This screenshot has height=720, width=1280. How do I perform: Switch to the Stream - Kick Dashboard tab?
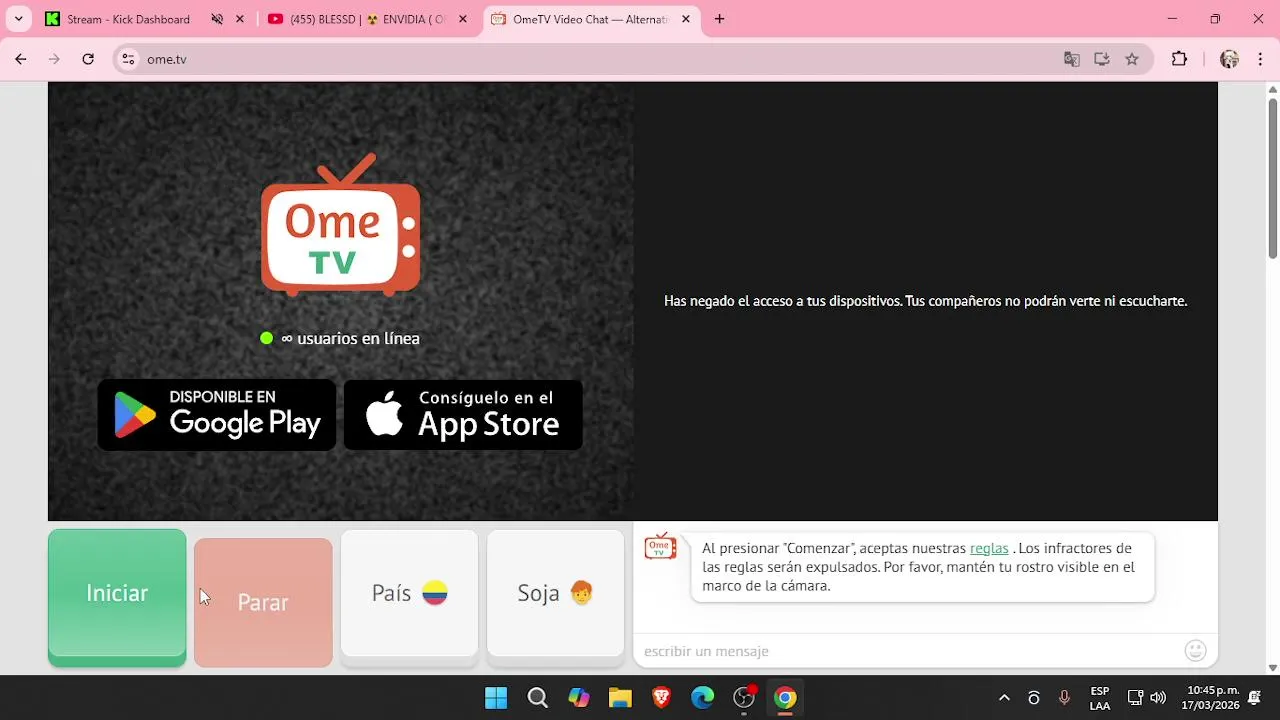[128, 19]
